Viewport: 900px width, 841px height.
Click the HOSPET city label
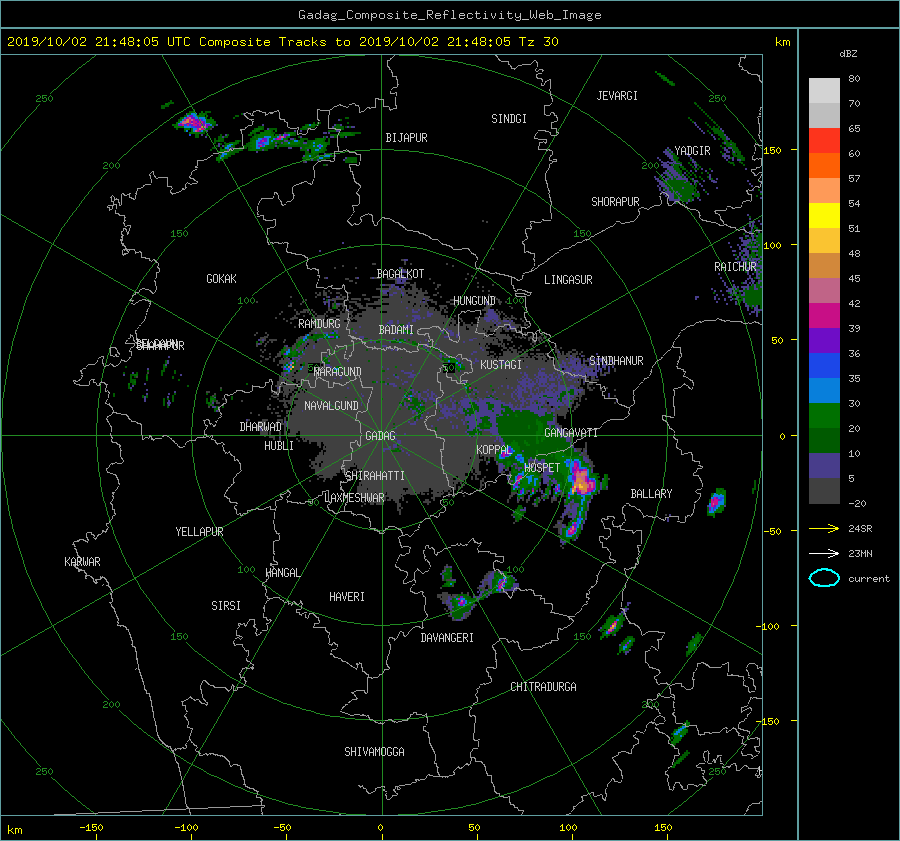(x=542, y=468)
